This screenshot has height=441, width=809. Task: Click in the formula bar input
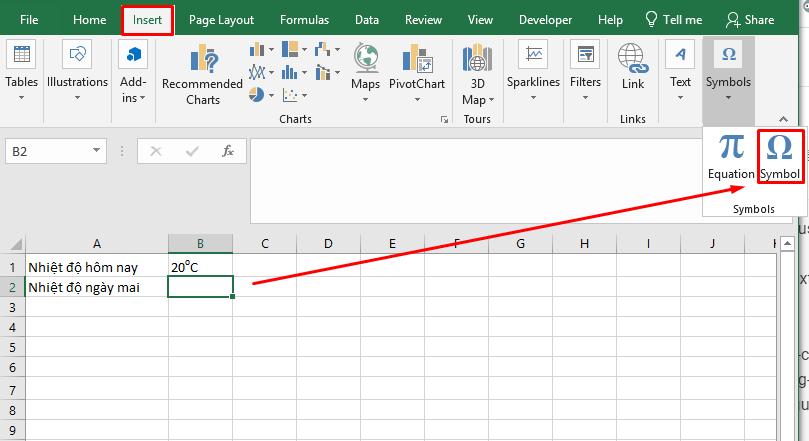[x=475, y=181]
